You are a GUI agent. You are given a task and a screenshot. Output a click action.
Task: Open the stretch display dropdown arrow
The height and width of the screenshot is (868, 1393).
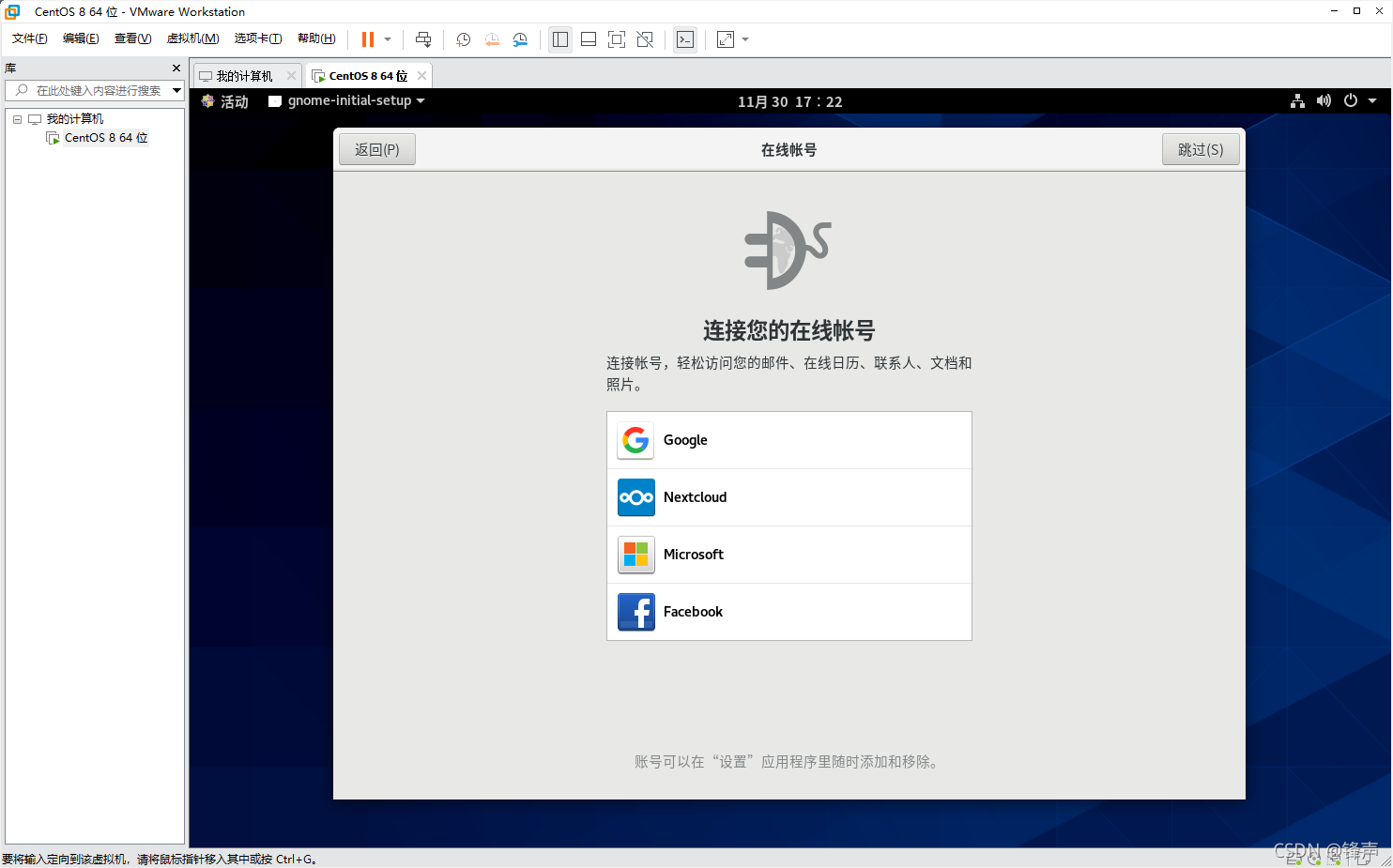coord(745,39)
